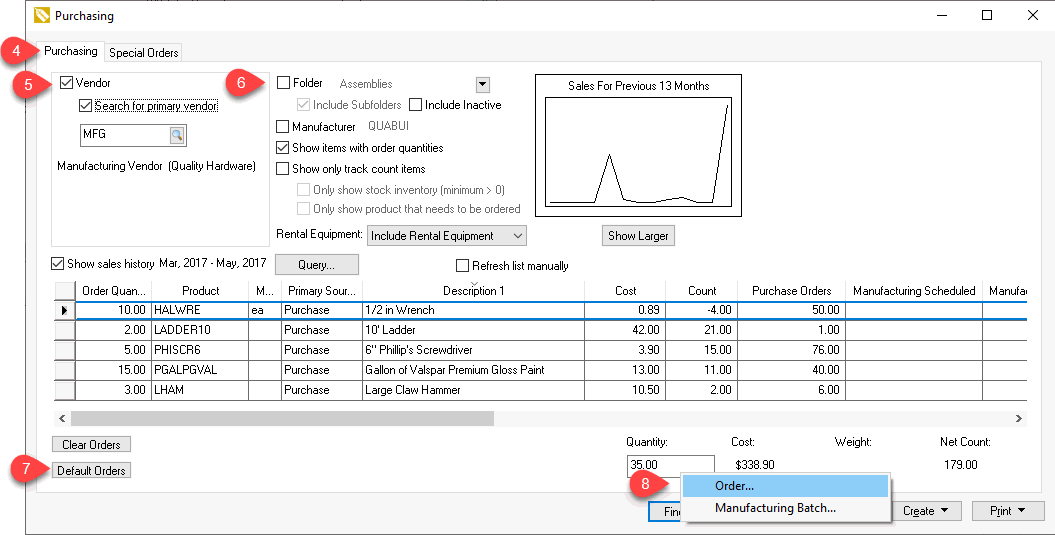Screen dimensions: 1055x535
Task: Open the Create dropdown button
Action: point(925,511)
